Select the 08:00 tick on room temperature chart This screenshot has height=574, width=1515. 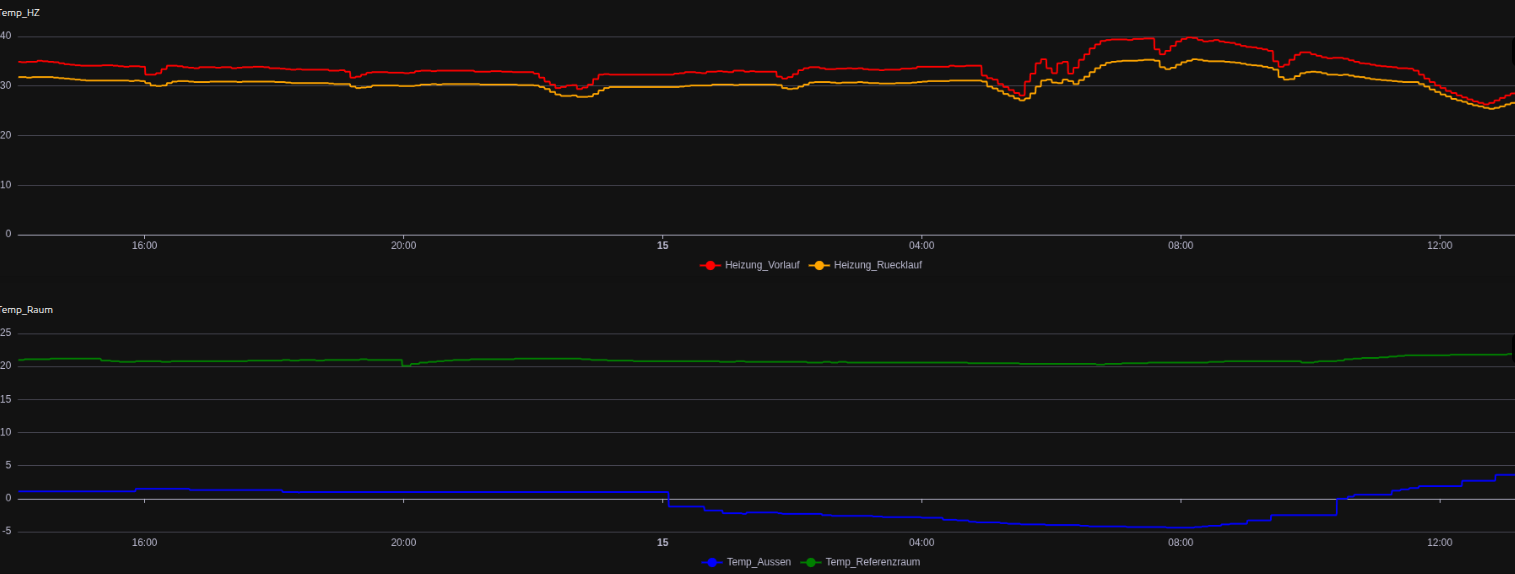(1180, 542)
